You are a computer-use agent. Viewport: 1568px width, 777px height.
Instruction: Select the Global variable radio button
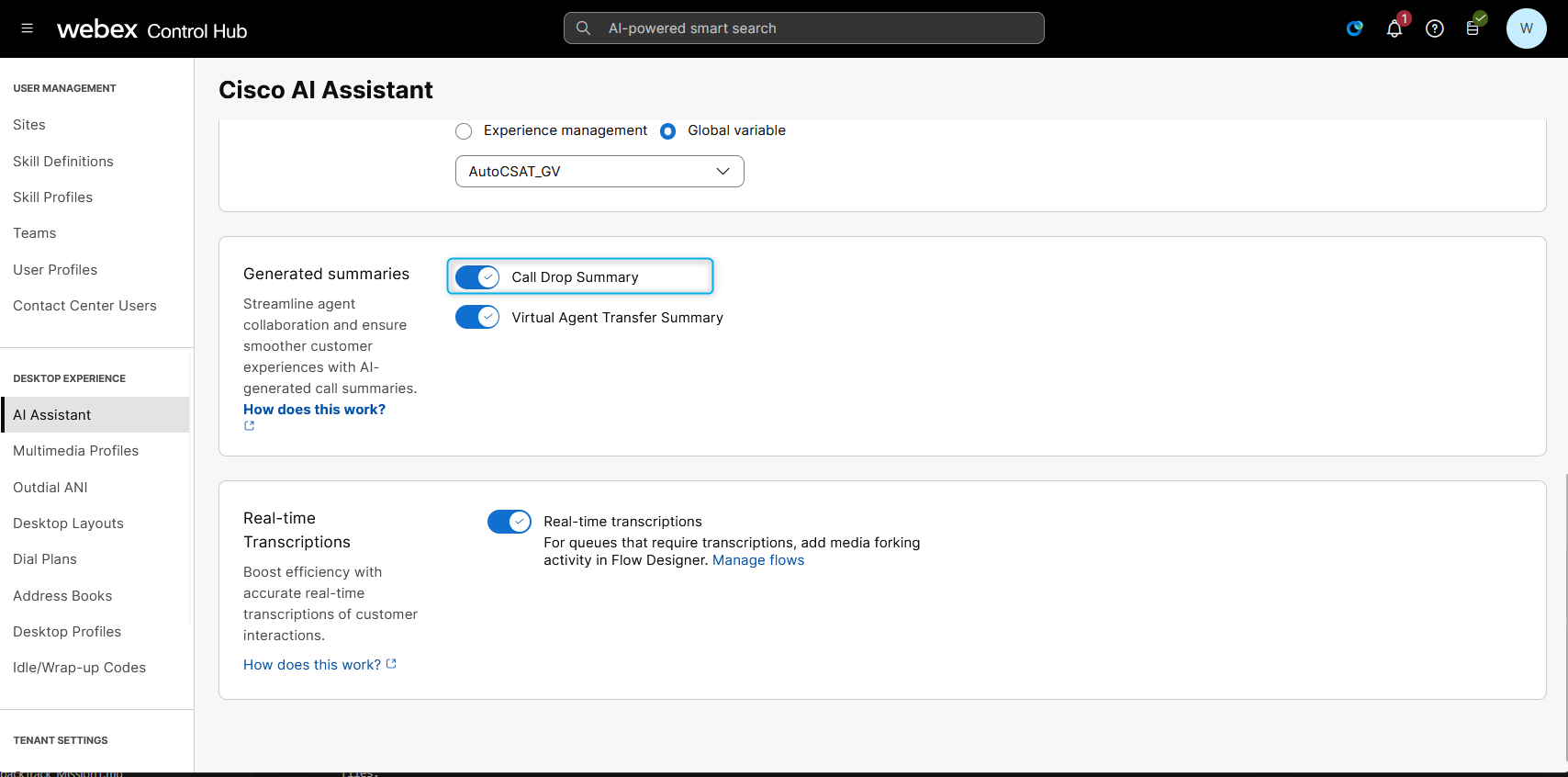pos(668,131)
